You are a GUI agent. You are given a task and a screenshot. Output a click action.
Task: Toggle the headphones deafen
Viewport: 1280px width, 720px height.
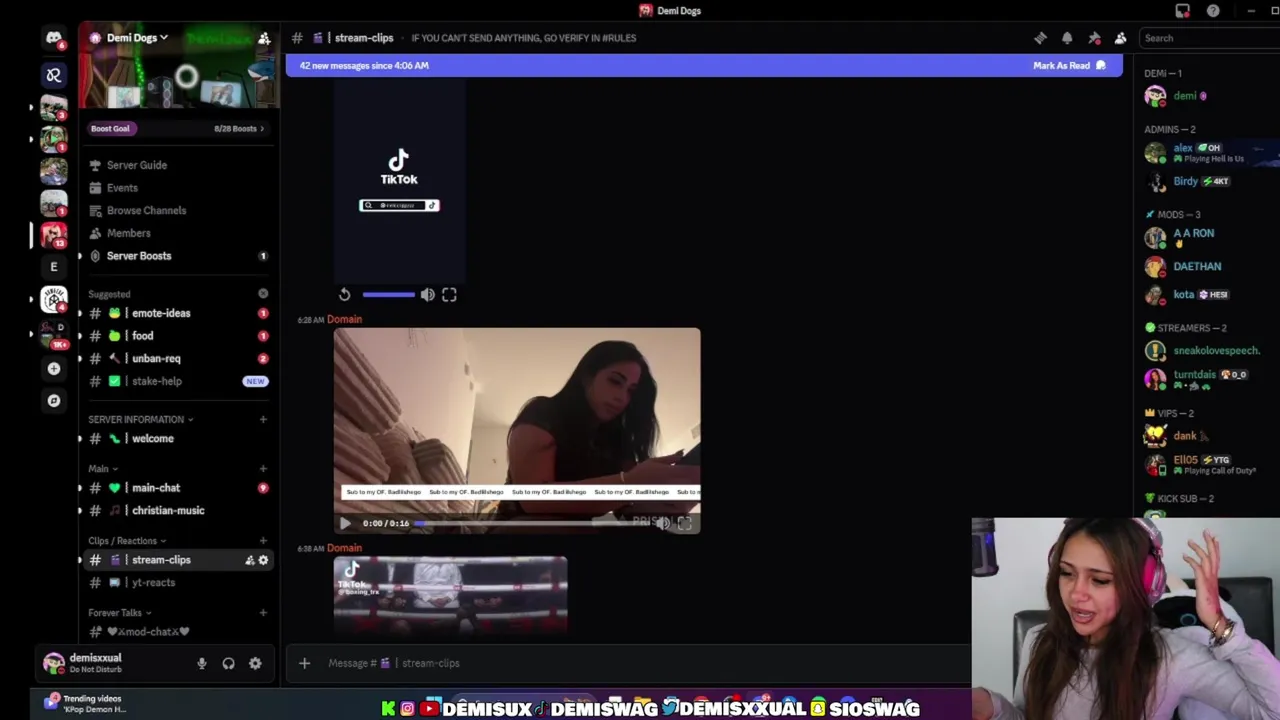pos(228,663)
